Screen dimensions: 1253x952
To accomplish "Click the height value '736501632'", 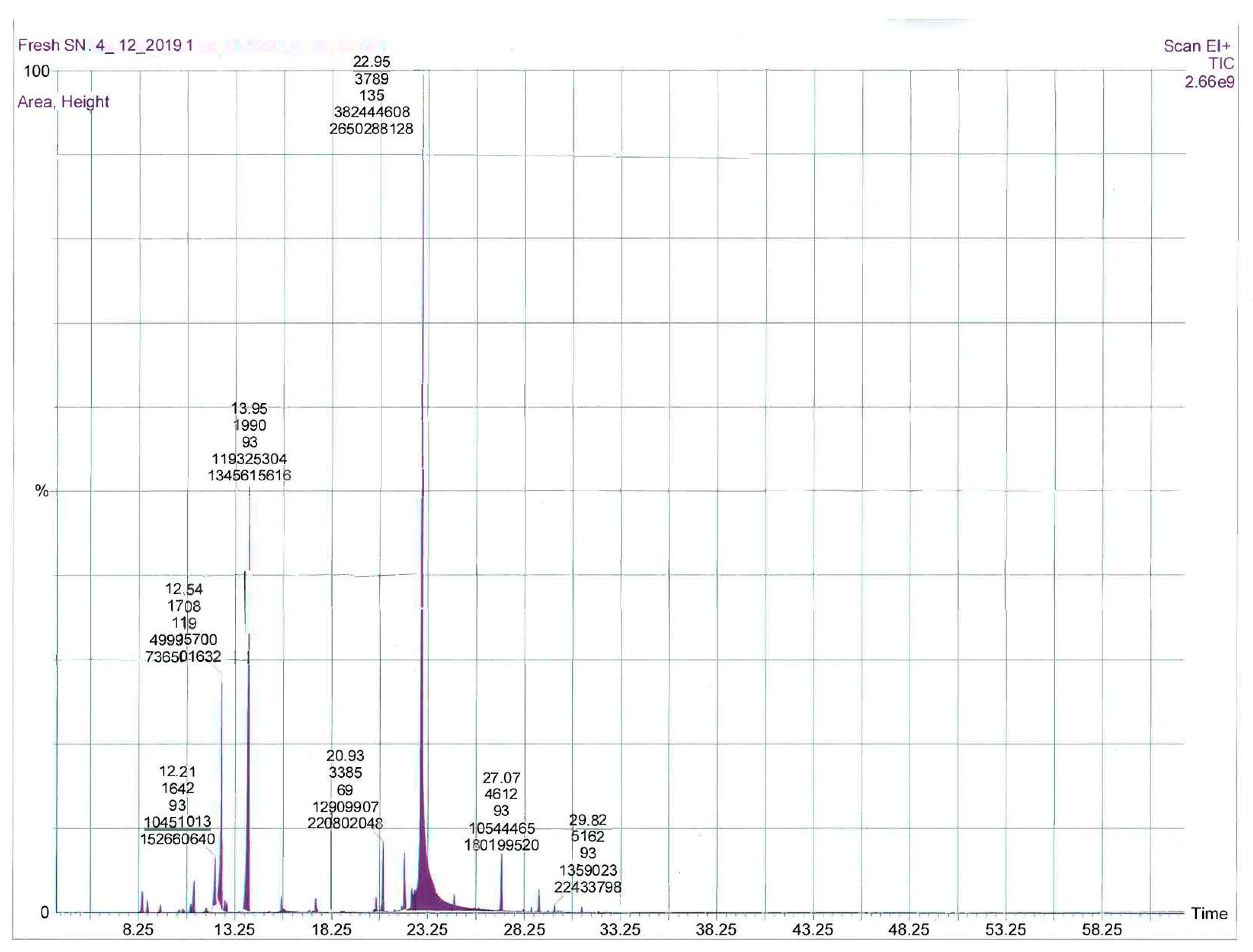I will pyautogui.click(x=184, y=657).
